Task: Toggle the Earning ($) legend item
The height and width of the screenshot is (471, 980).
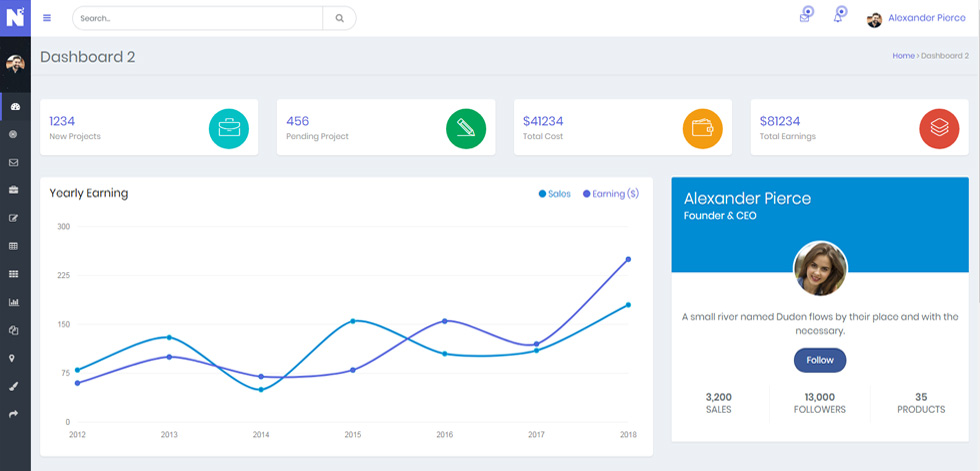Action: [611, 194]
